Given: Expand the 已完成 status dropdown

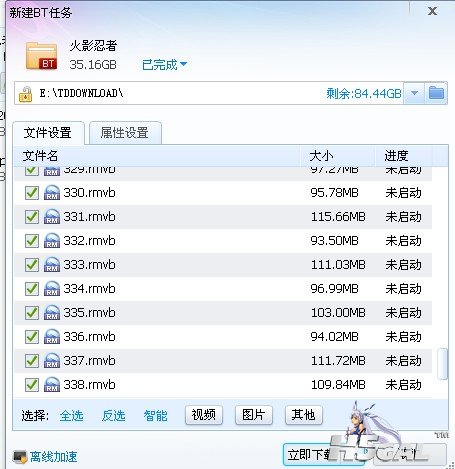Looking at the screenshot, I should click(x=164, y=65).
